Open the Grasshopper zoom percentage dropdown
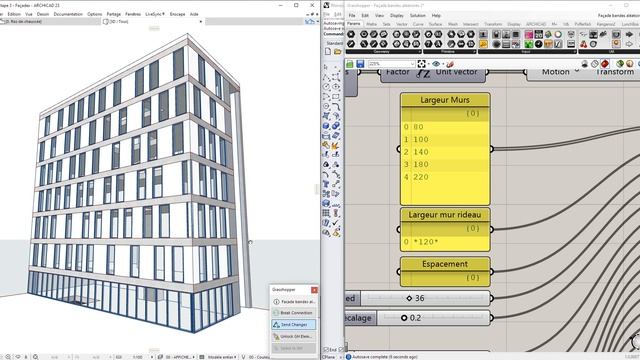640x360 pixels. tap(413, 64)
